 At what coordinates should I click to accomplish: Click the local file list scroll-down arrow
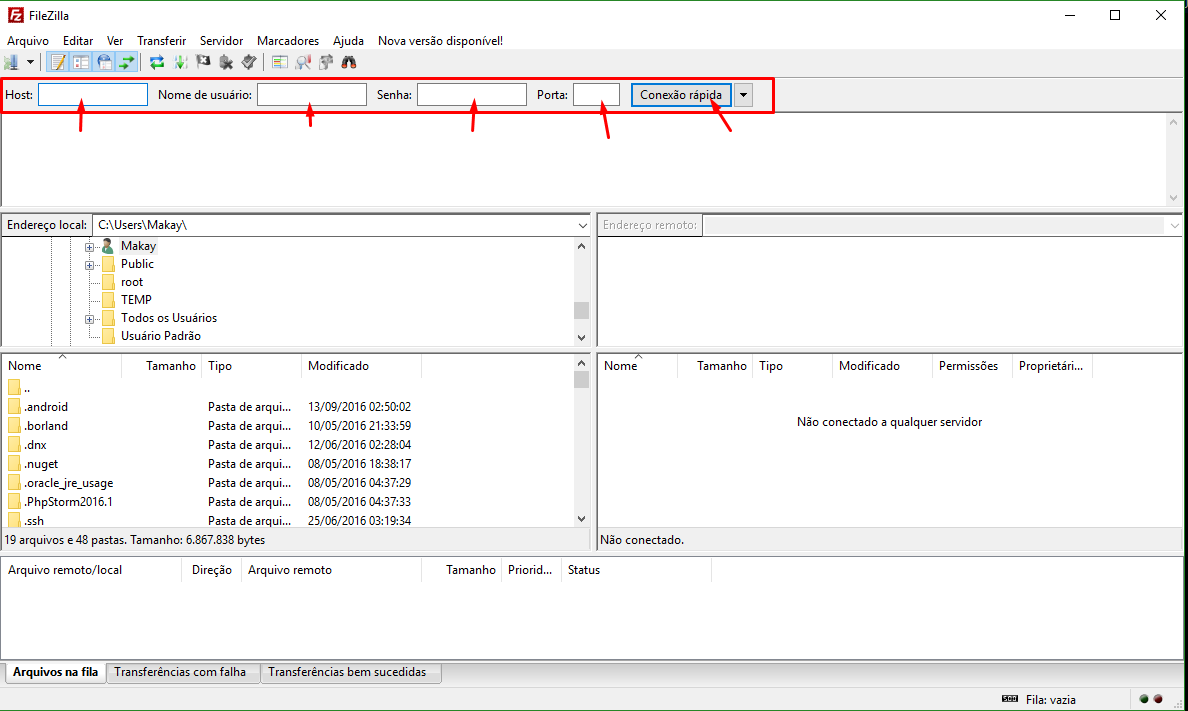click(581, 519)
